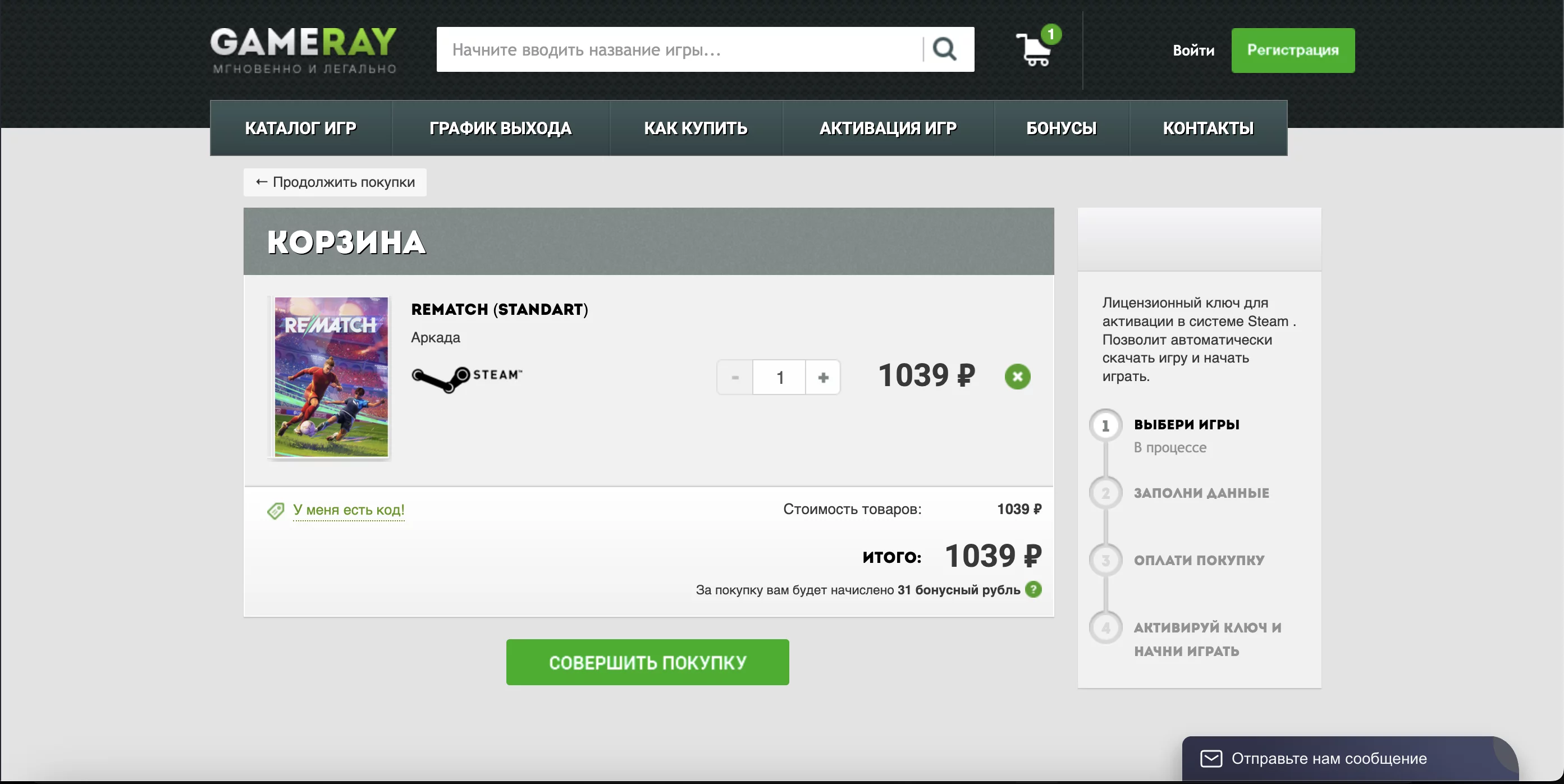Open the Каталог игр menu
This screenshot has height=784, width=1564.
click(x=300, y=128)
